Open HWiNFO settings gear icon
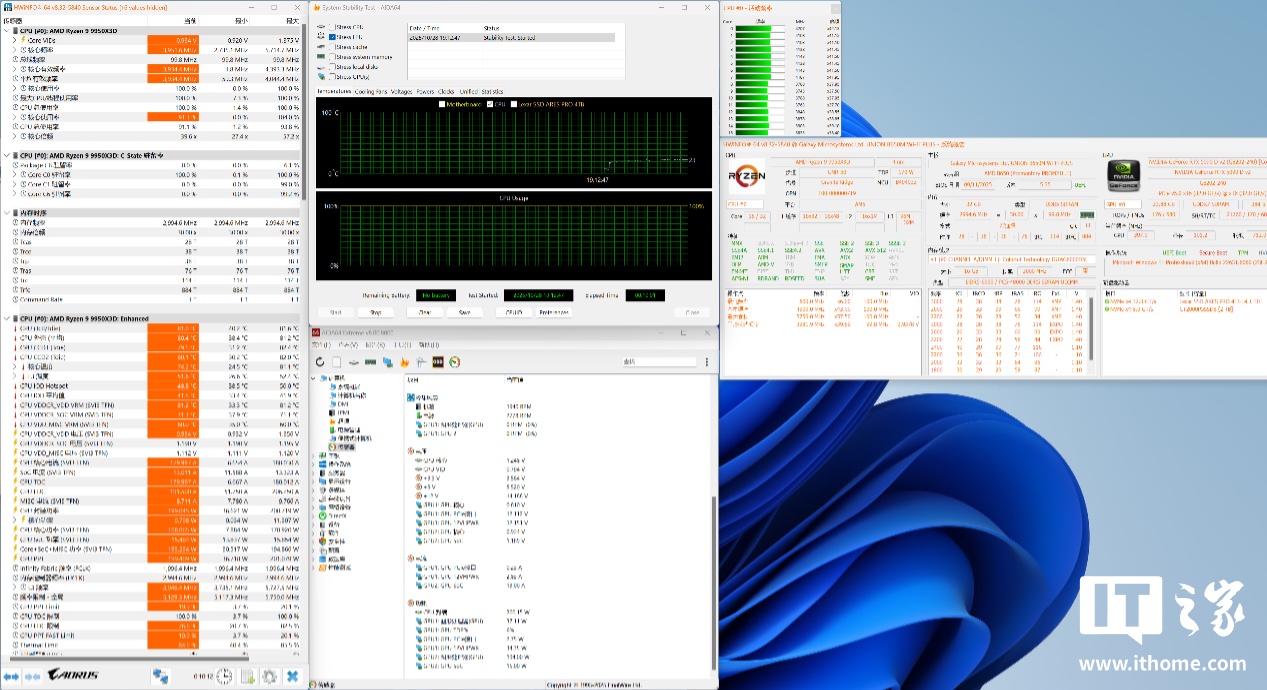Image resolution: width=1267 pixels, height=690 pixels. [x=269, y=677]
